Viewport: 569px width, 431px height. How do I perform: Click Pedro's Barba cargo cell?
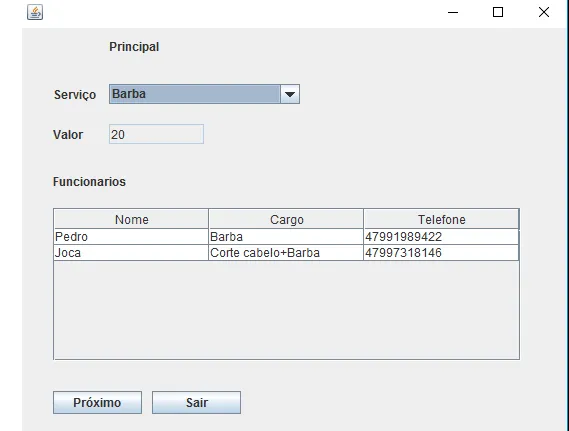point(286,237)
